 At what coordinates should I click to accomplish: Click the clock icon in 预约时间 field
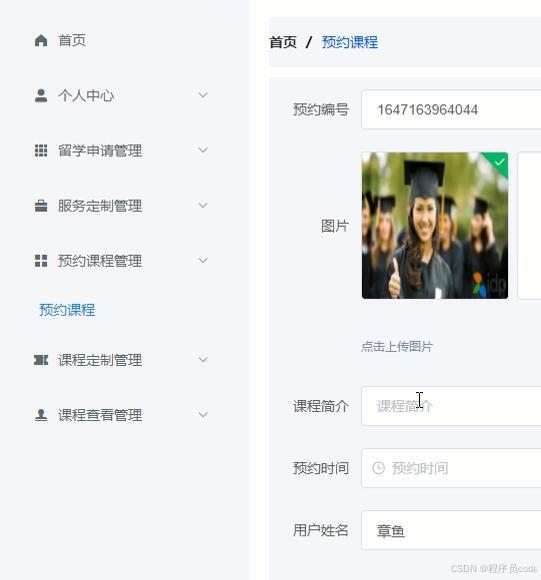pos(378,468)
